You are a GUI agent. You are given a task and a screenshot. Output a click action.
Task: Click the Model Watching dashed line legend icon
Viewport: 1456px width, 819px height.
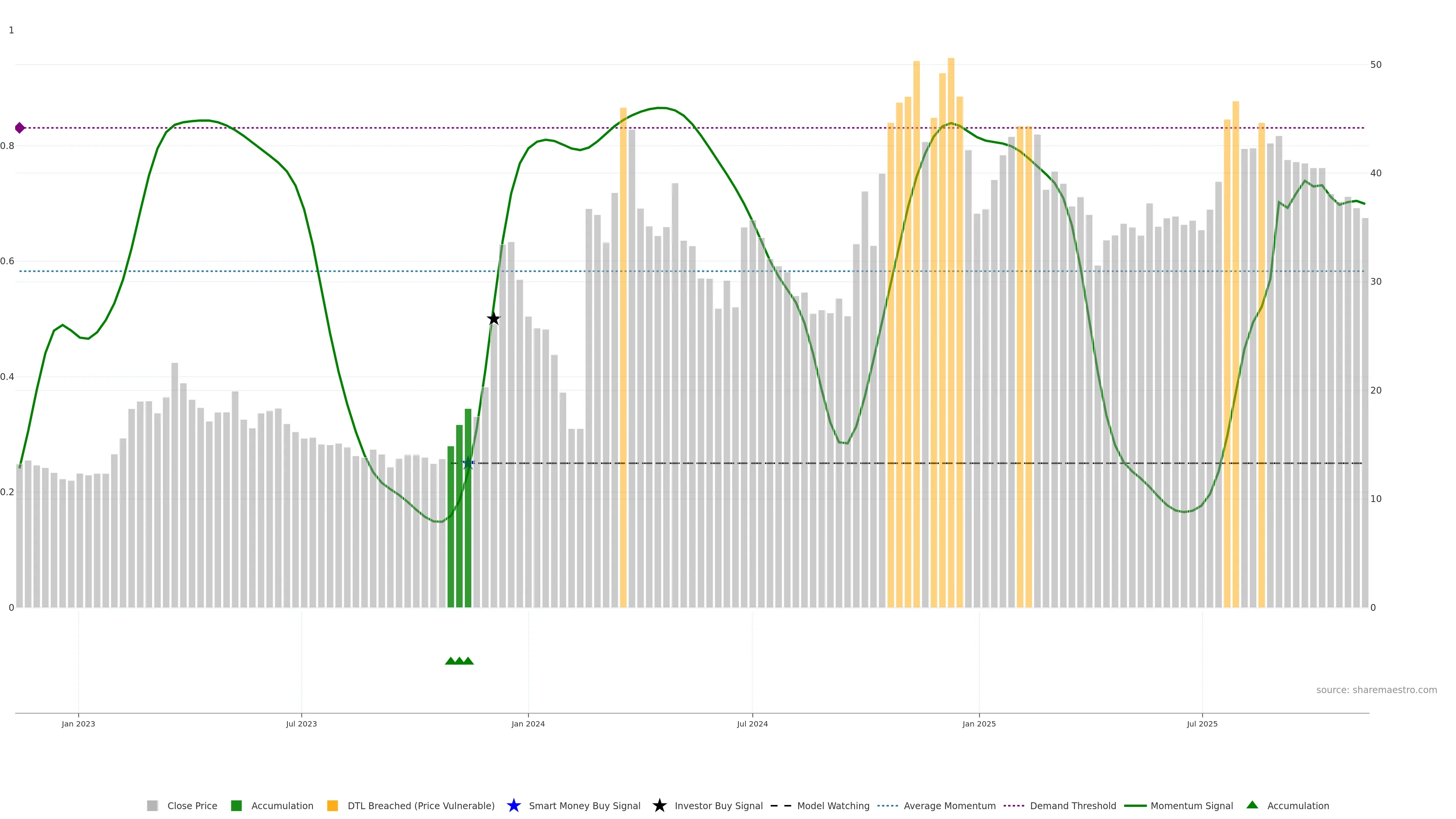(x=781, y=805)
